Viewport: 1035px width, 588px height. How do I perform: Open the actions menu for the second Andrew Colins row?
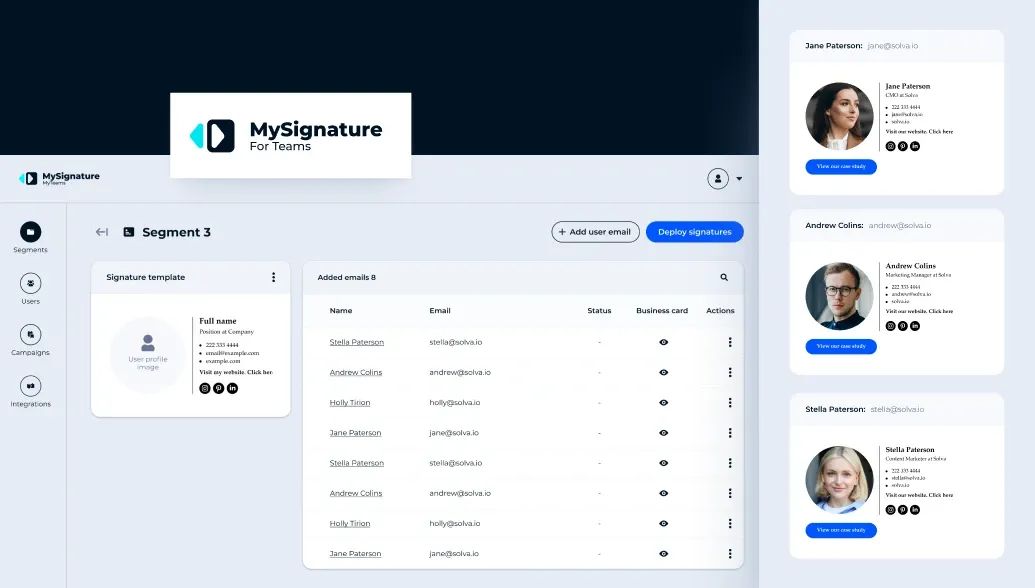point(730,493)
